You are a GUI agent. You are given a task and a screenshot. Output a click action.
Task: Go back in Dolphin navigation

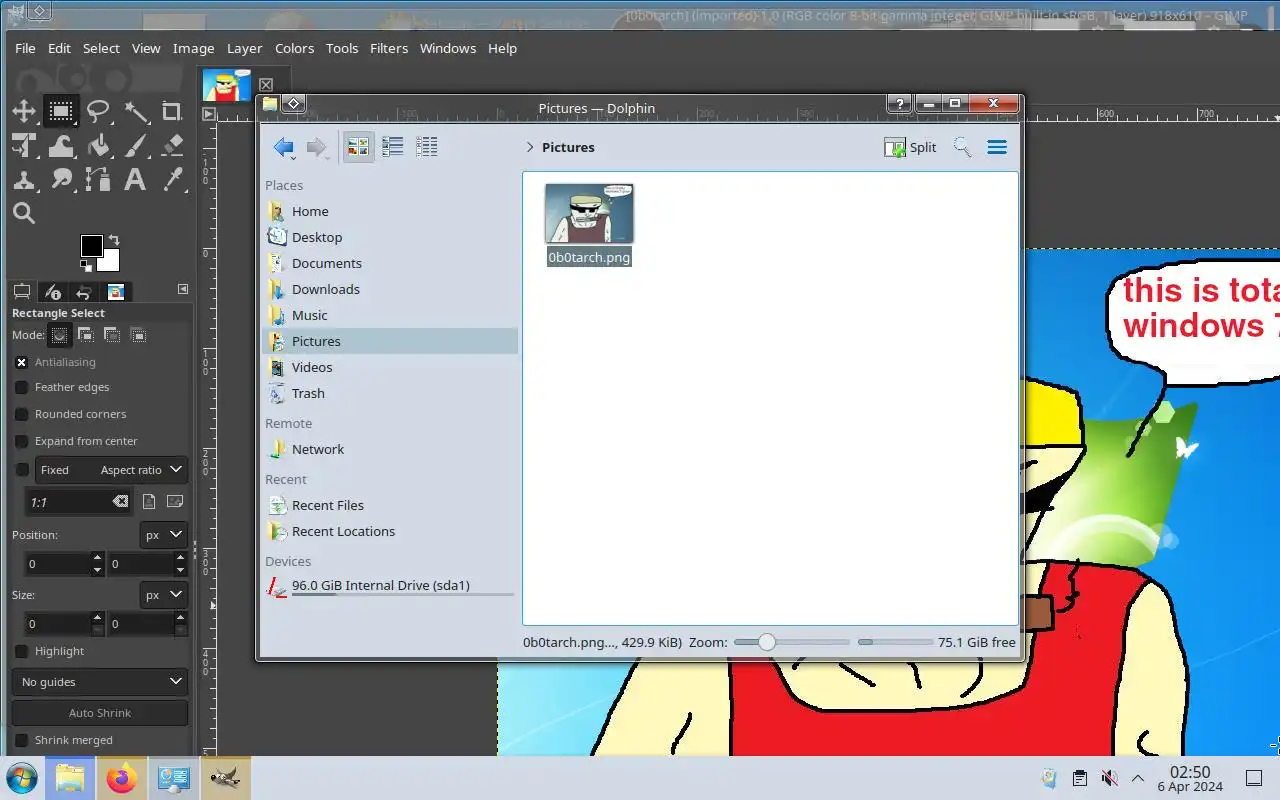tap(284, 148)
